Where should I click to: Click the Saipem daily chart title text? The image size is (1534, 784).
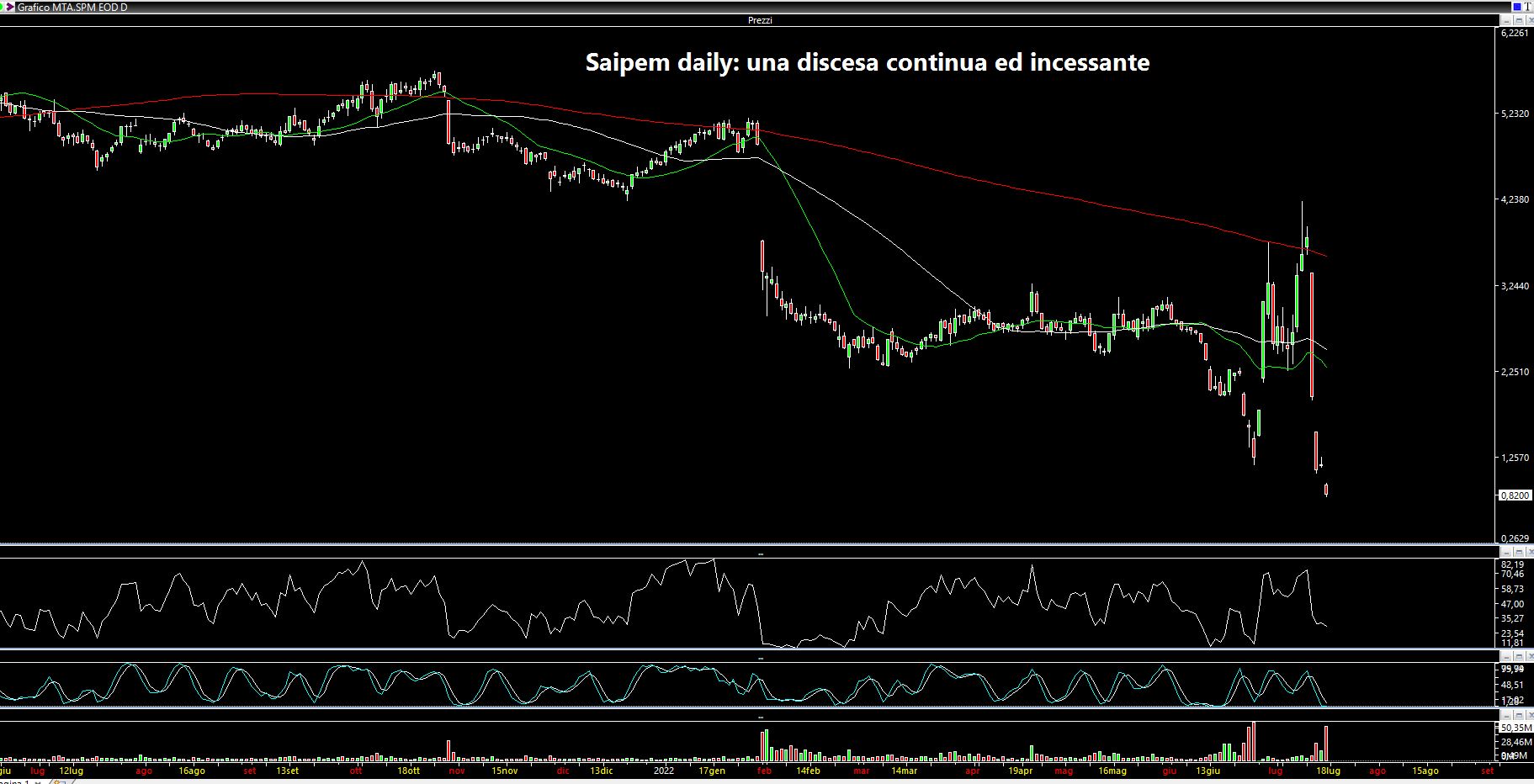point(868,62)
